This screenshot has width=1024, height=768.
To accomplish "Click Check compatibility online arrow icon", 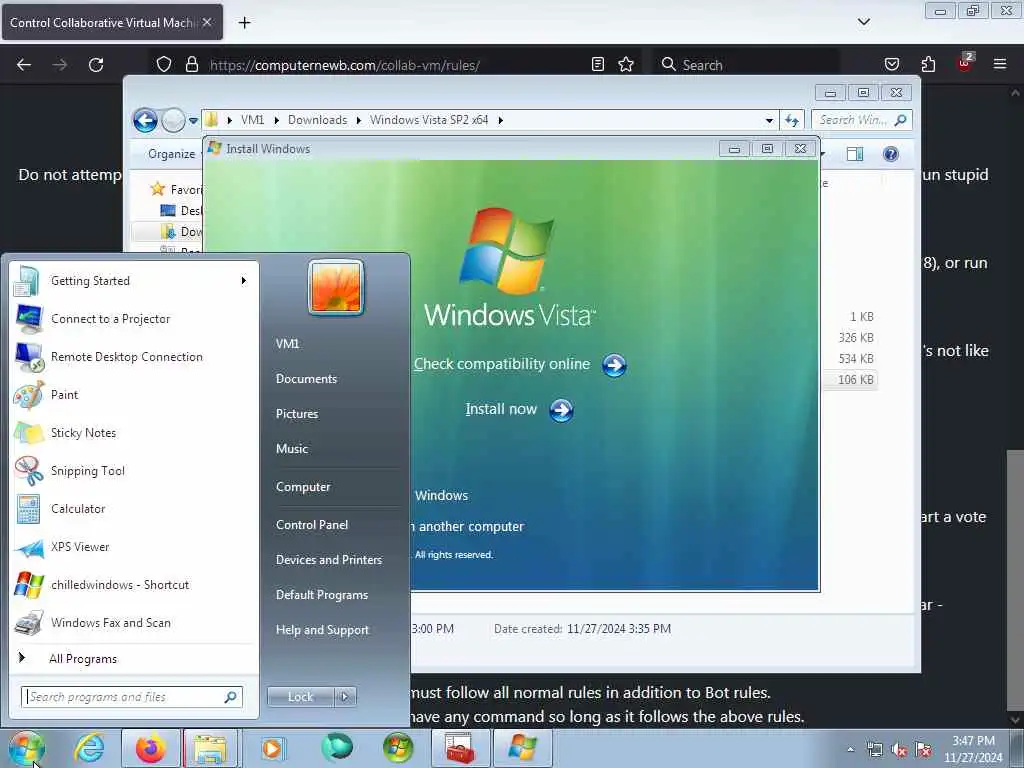I will 614,365.
